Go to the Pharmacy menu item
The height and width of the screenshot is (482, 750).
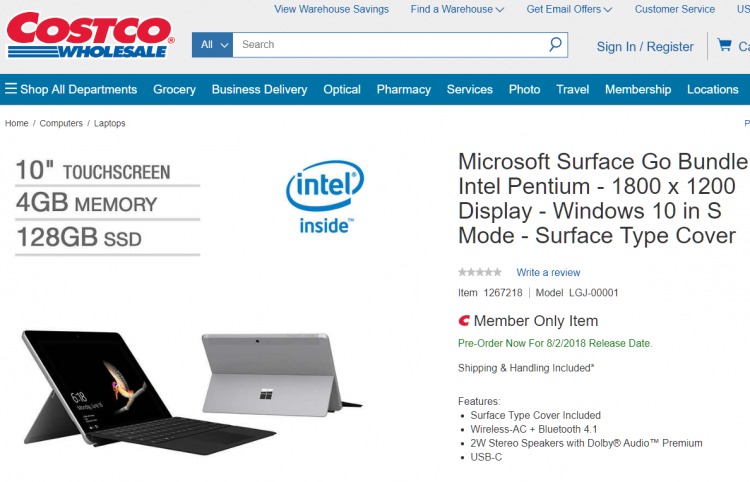(403, 89)
